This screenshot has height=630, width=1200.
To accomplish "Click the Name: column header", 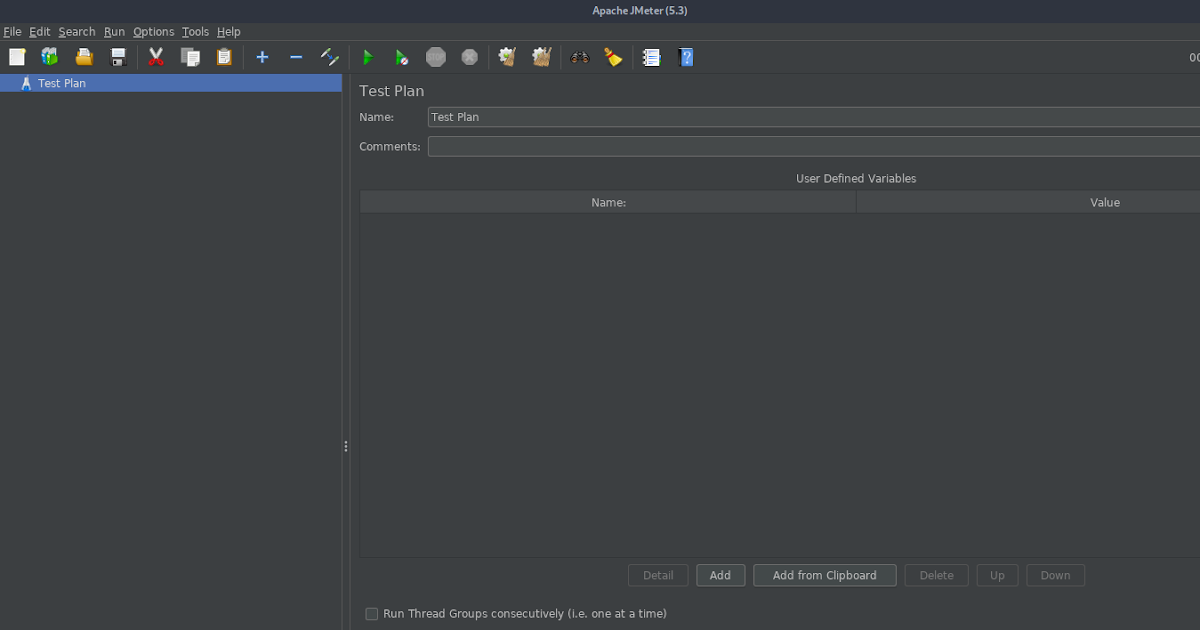I will (608, 202).
